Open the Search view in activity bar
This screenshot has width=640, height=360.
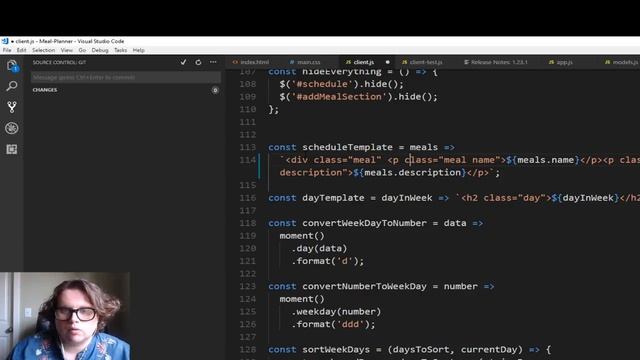(x=12, y=86)
